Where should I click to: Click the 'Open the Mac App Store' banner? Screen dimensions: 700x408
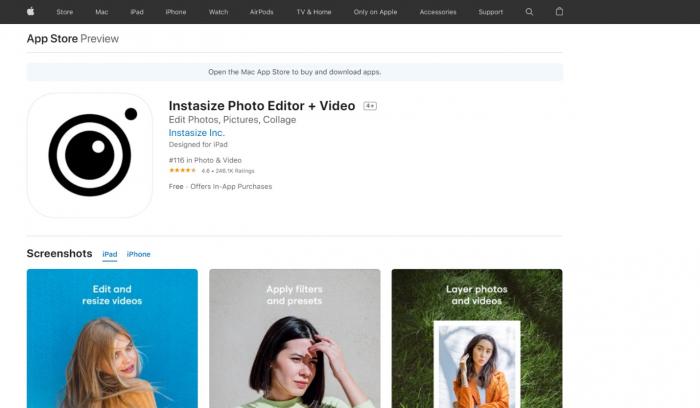tap(295, 72)
